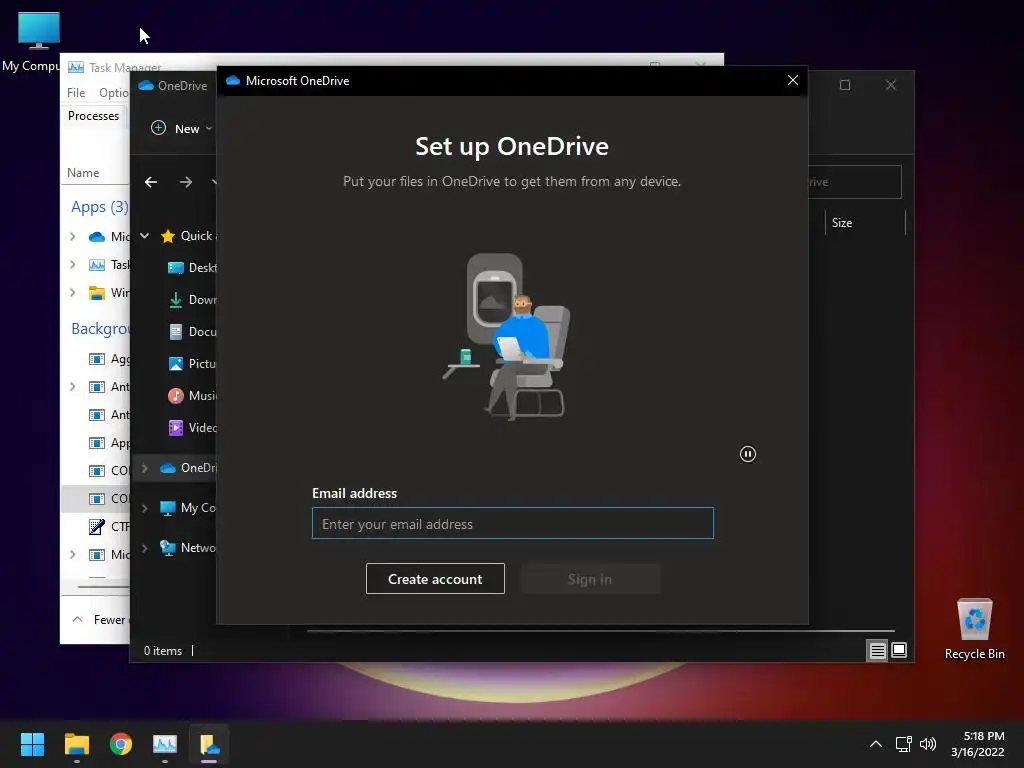Open Downloads in the navigation pane
1024x768 pixels.
click(x=192, y=300)
